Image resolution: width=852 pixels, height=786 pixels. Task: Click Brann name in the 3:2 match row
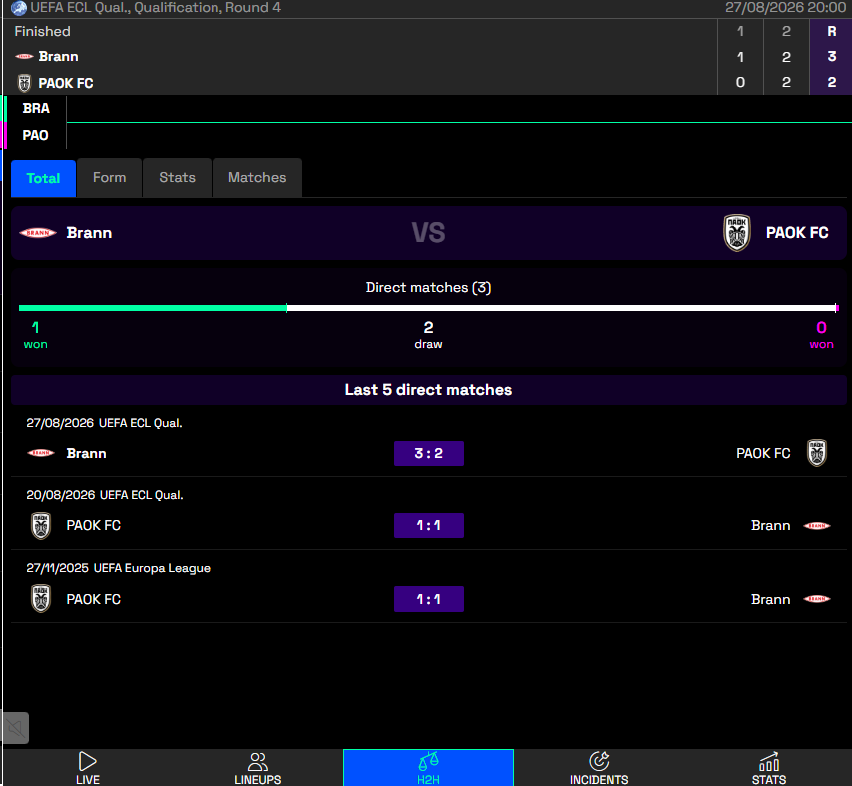click(86, 454)
